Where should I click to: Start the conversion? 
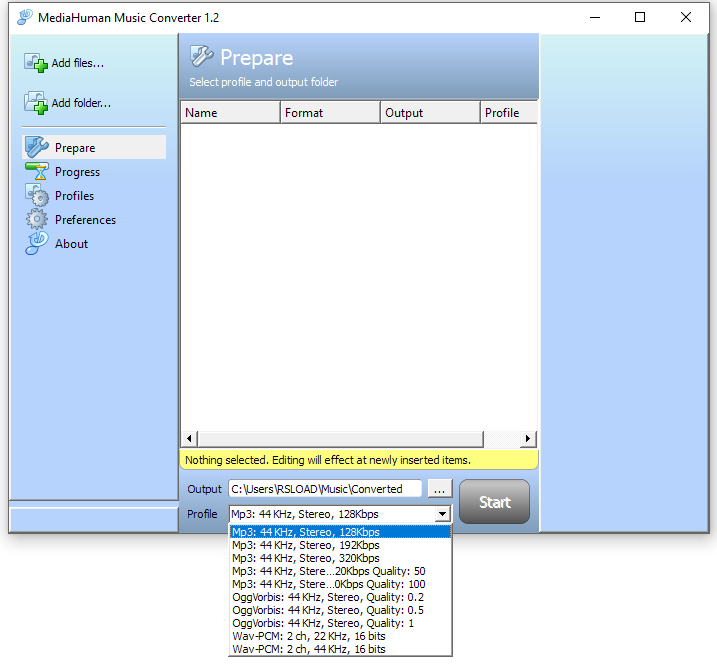pos(494,502)
